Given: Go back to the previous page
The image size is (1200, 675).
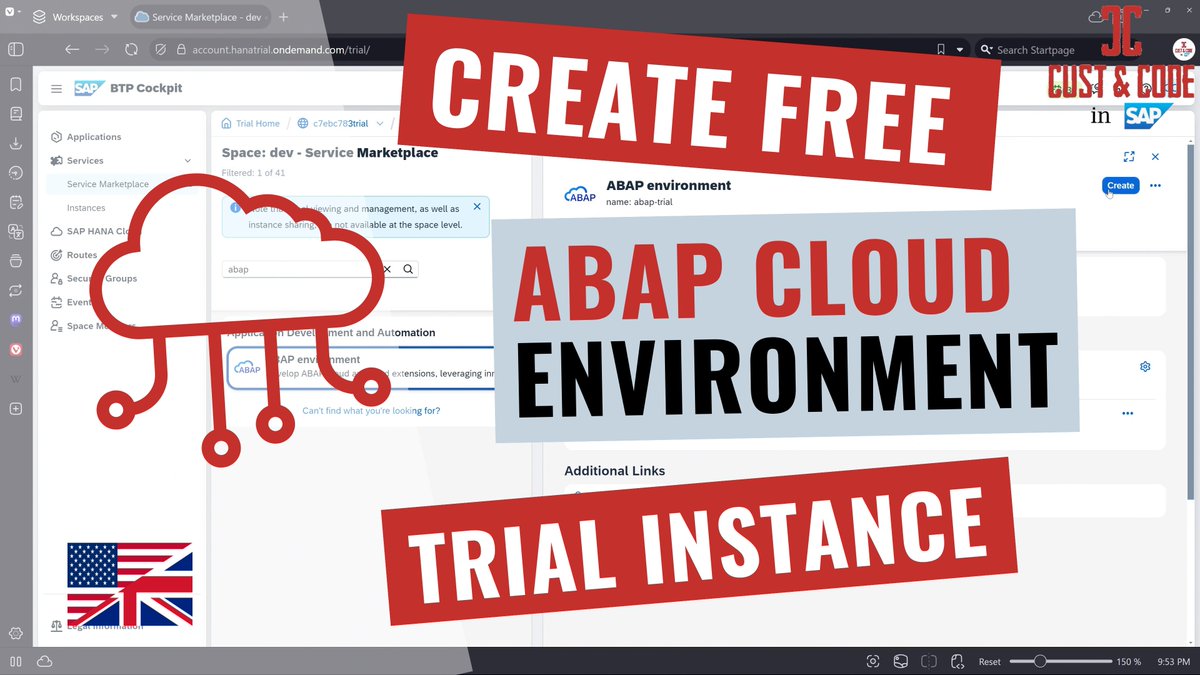Looking at the screenshot, I should (x=71, y=49).
